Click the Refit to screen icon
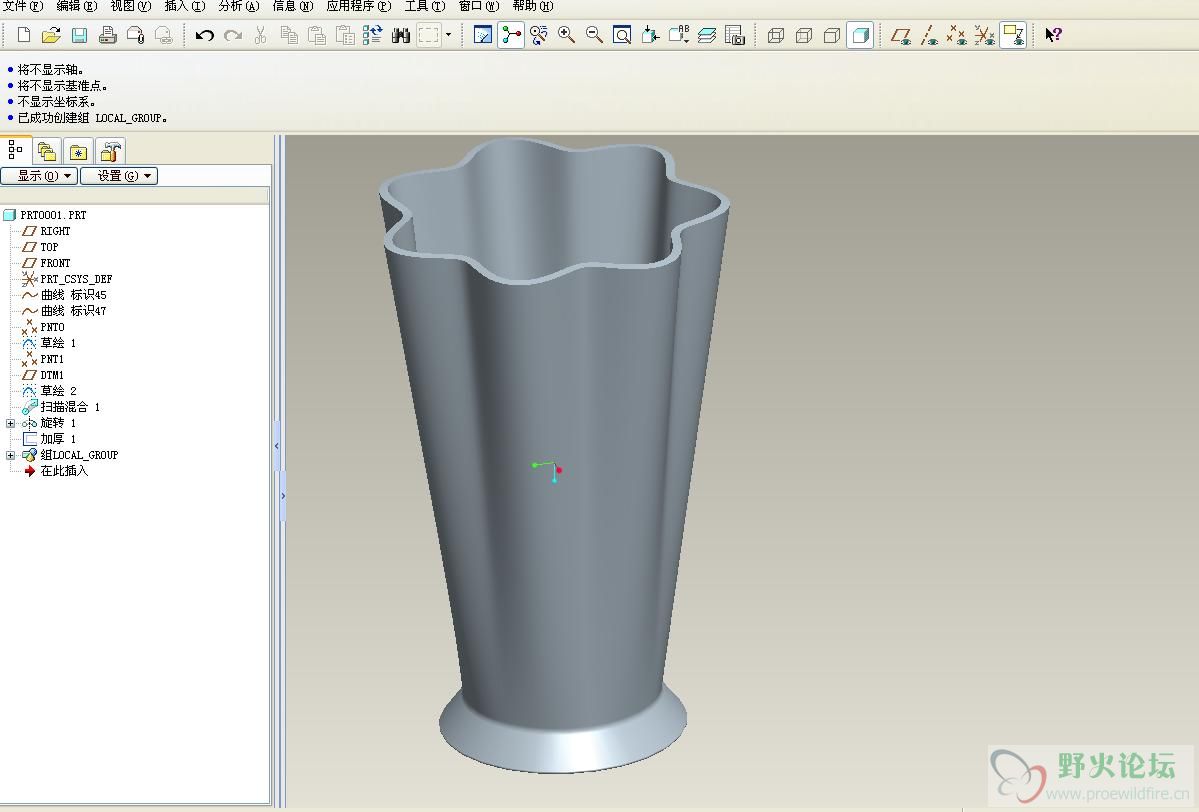 pos(622,34)
